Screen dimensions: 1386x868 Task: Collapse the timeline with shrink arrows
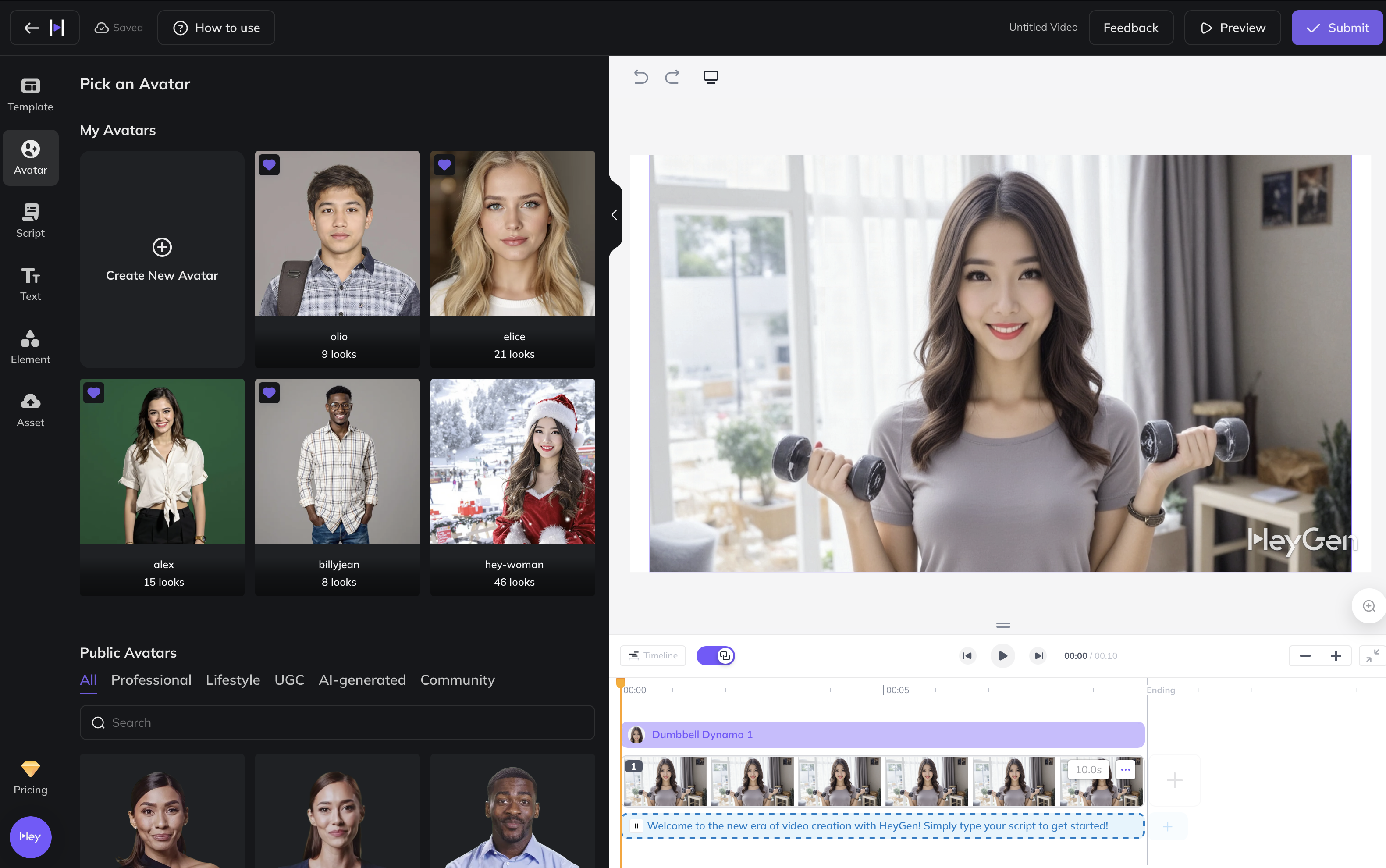click(1372, 655)
